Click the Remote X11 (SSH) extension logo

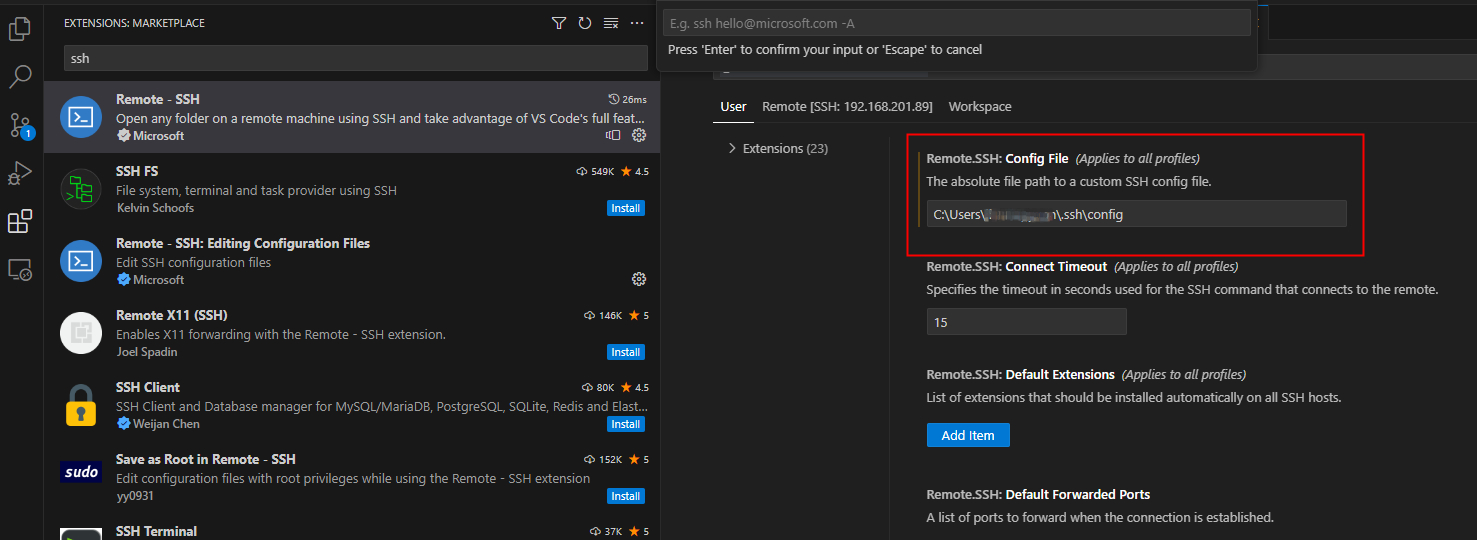tap(81, 333)
